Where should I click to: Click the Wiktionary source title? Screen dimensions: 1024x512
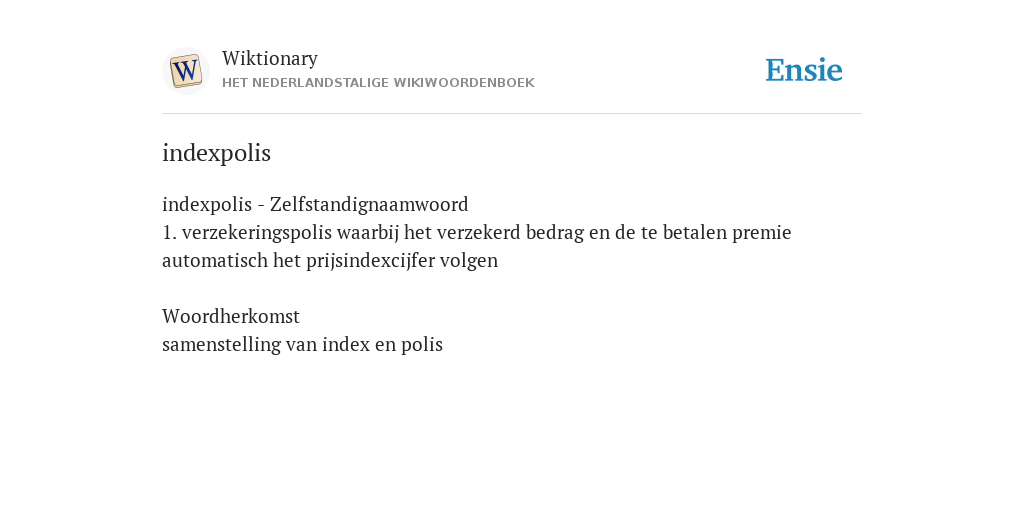270,58
